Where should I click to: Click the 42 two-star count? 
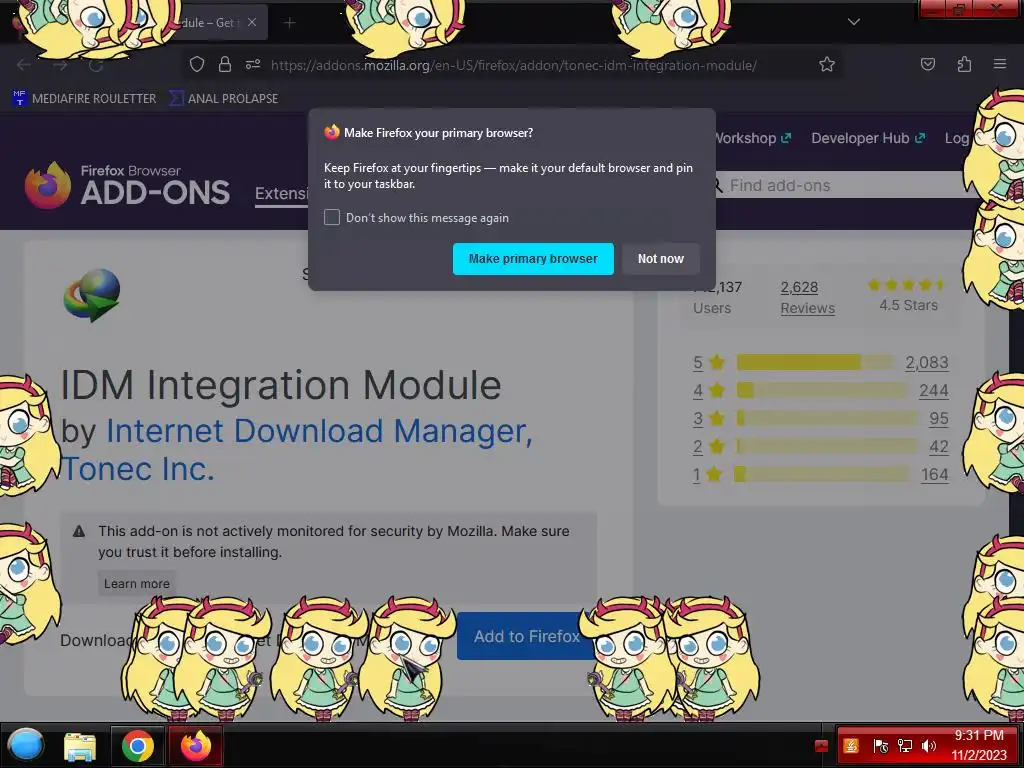click(938, 446)
